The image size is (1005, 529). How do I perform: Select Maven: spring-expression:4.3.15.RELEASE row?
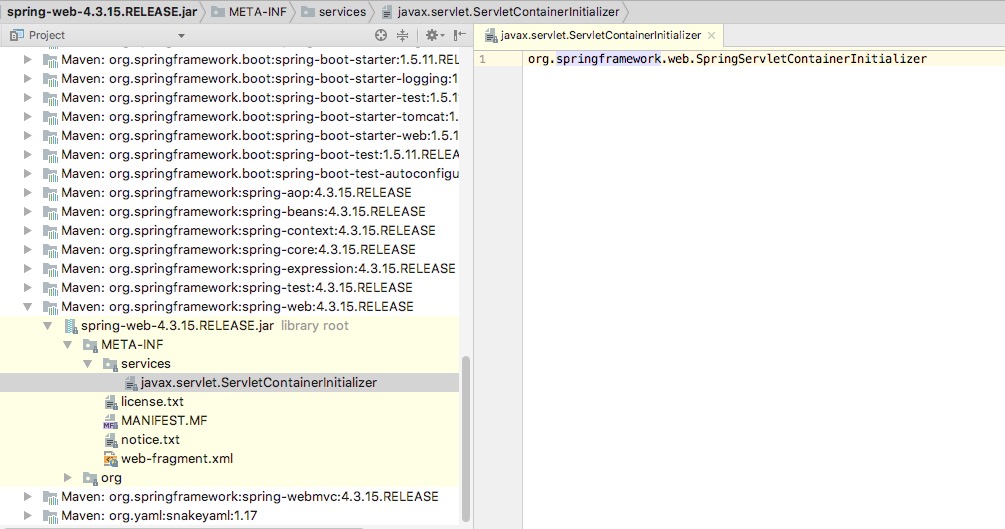[229, 269]
